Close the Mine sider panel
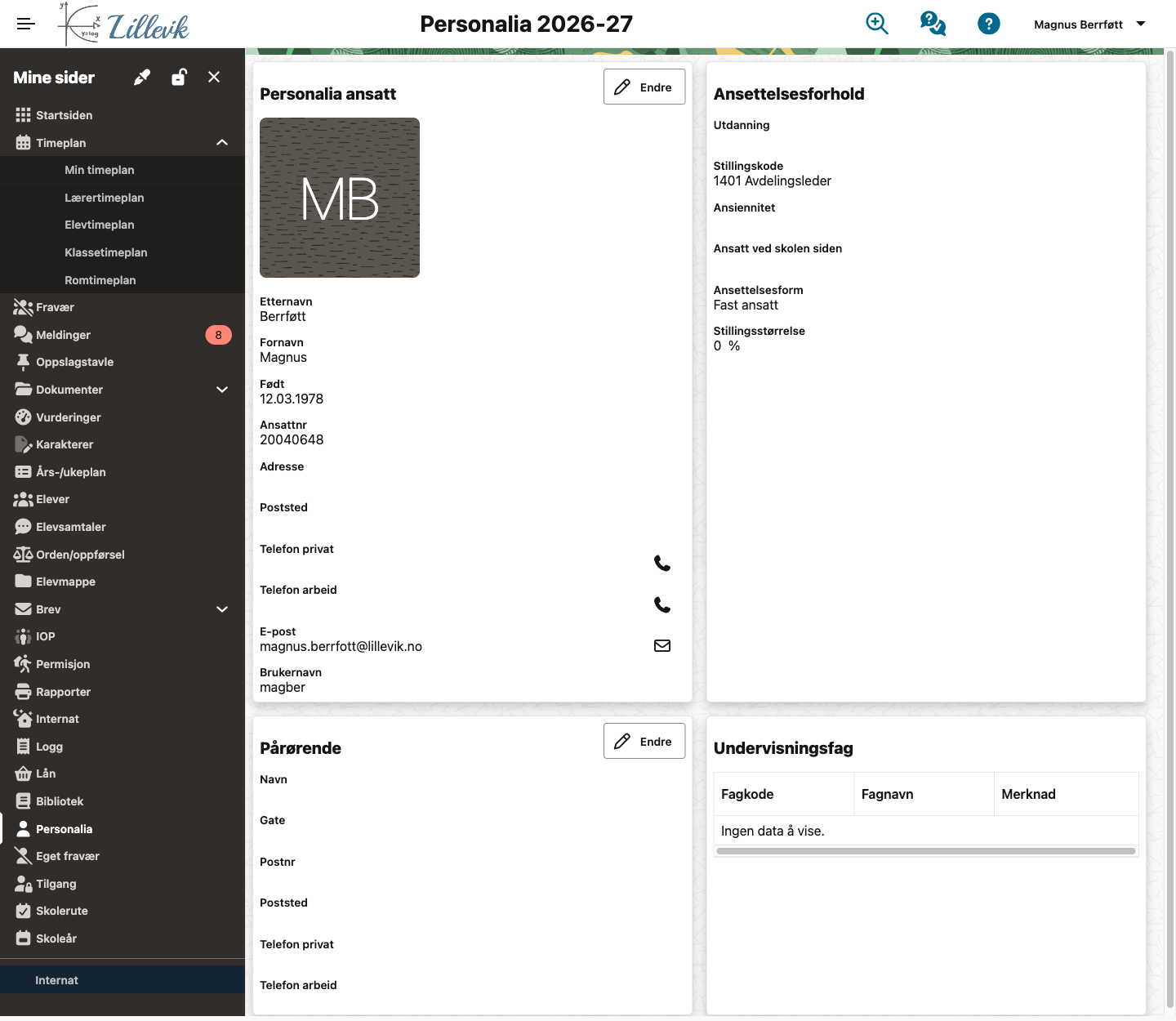This screenshot has height=1021, width=1176. click(214, 77)
